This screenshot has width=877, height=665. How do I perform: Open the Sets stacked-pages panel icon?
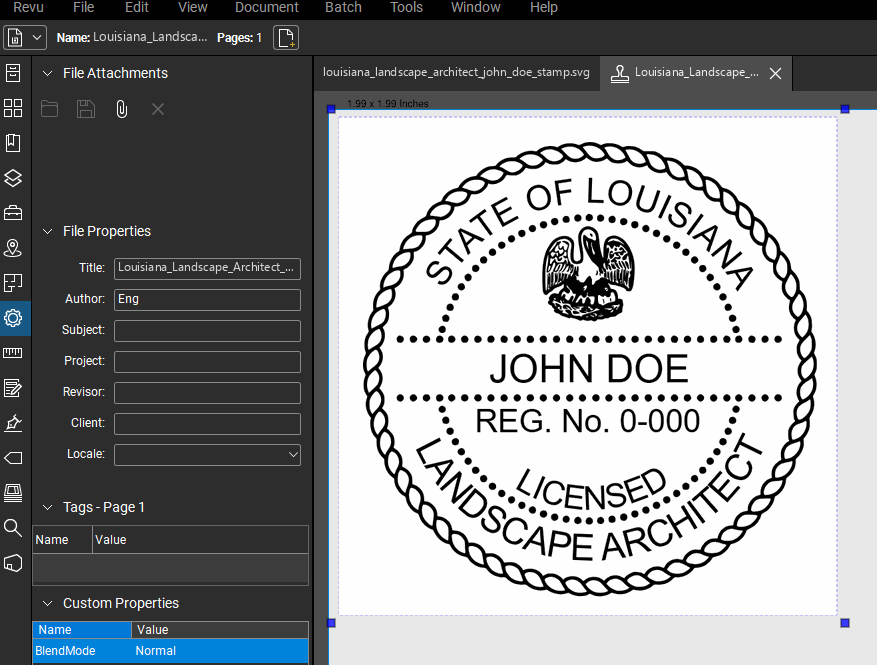(13, 493)
